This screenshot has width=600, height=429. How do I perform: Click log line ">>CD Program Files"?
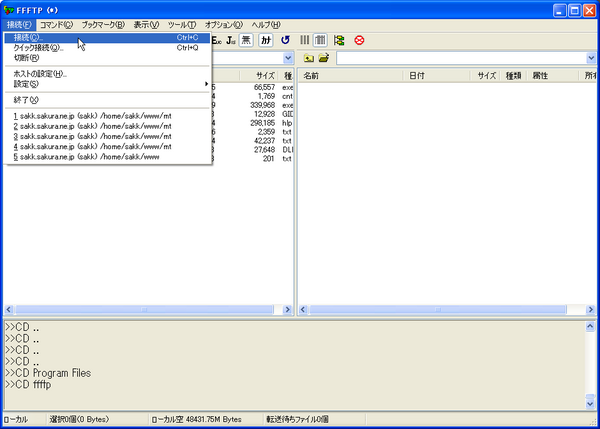(48, 373)
